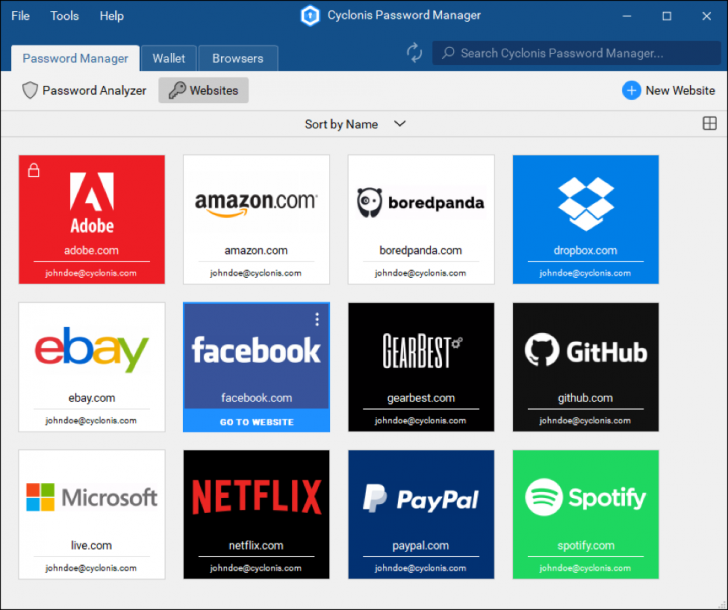This screenshot has width=728, height=610.
Task: Click the netflix.com label text
Action: click(x=256, y=545)
